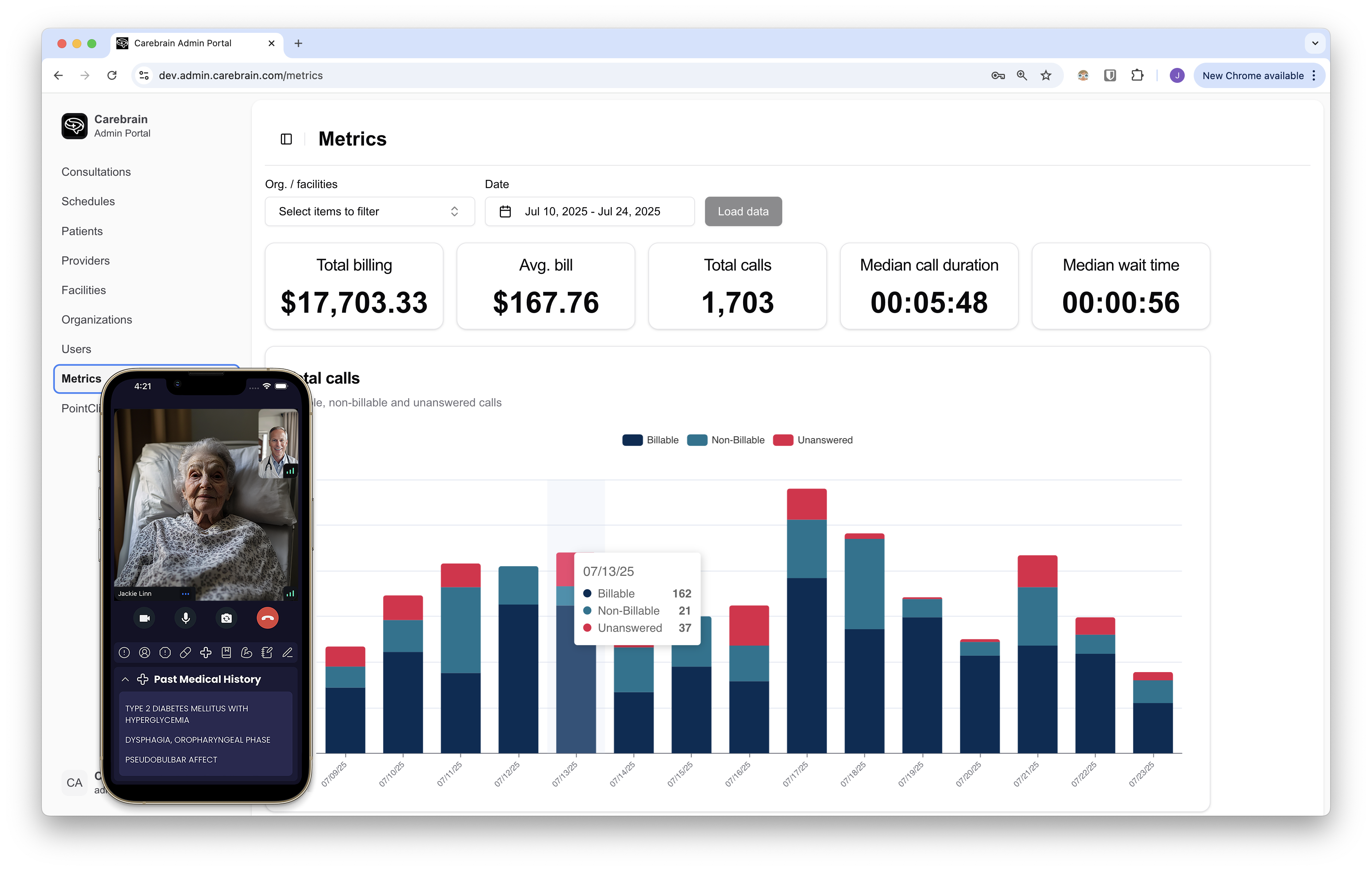Close the Carebrain Admin Portal tab

(271, 43)
